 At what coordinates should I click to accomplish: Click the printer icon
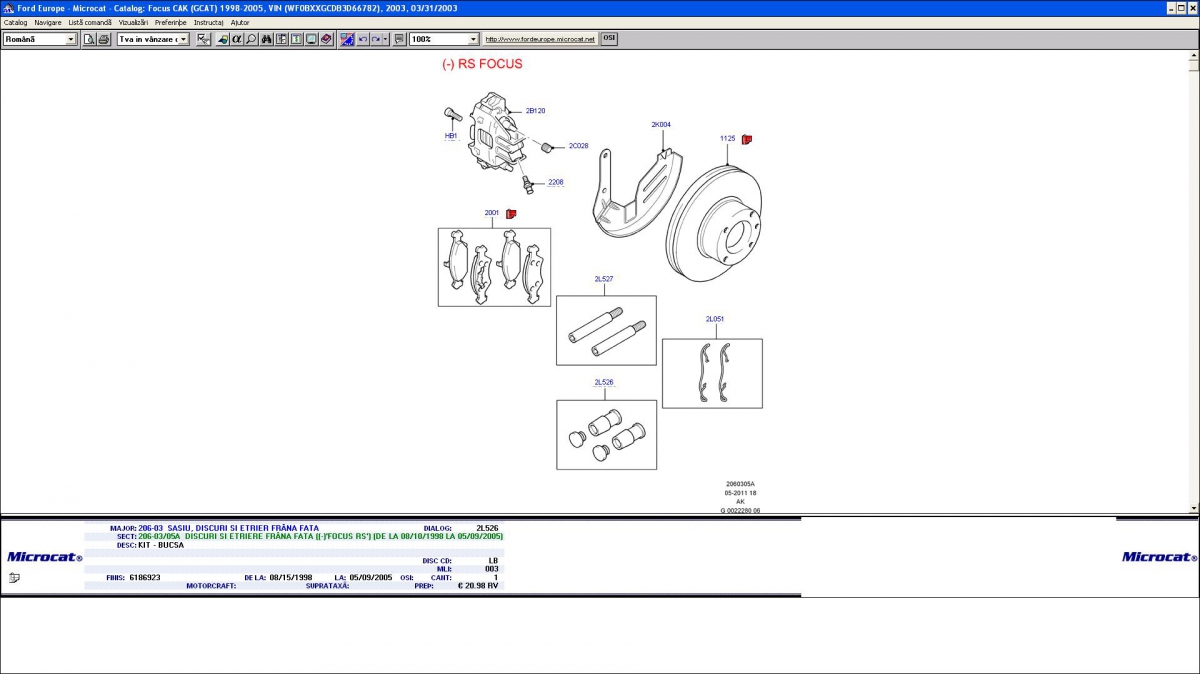(x=103, y=39)
